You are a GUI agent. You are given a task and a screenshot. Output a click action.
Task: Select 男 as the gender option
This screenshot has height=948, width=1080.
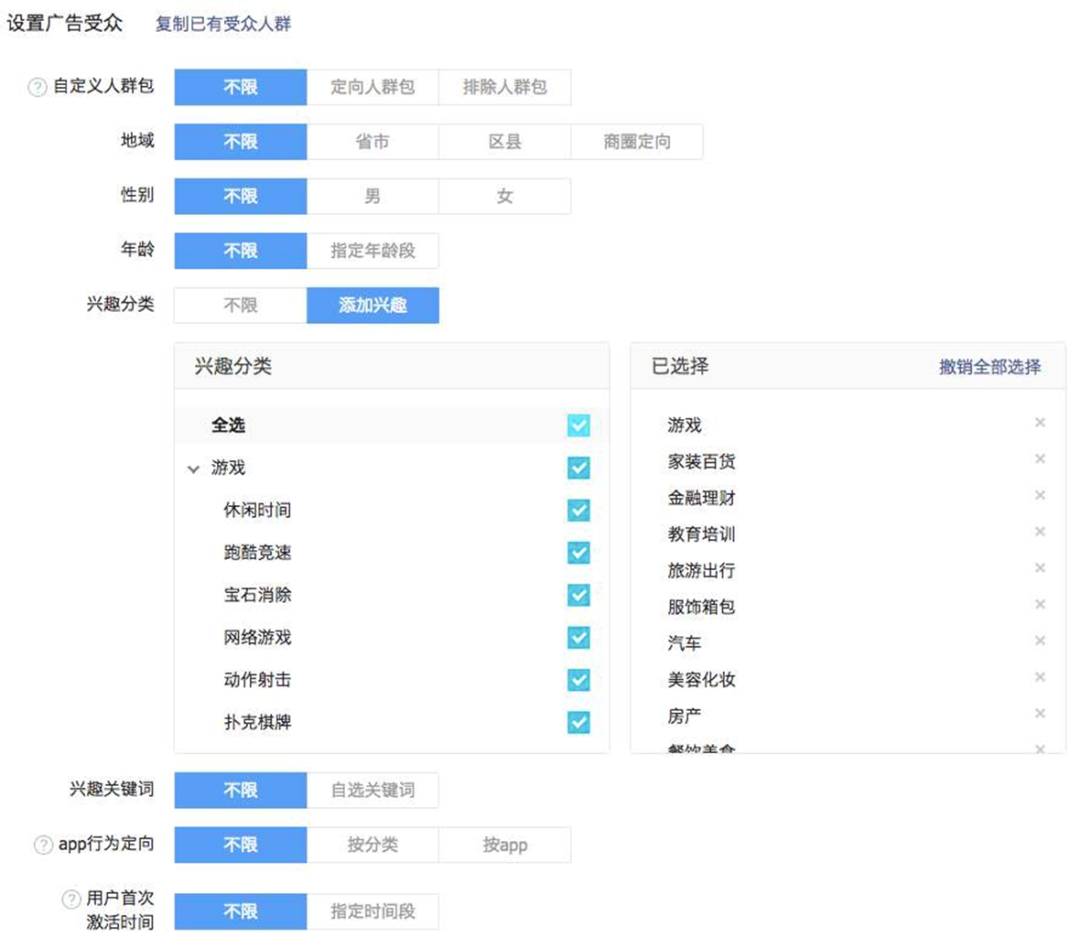[372, 196]
